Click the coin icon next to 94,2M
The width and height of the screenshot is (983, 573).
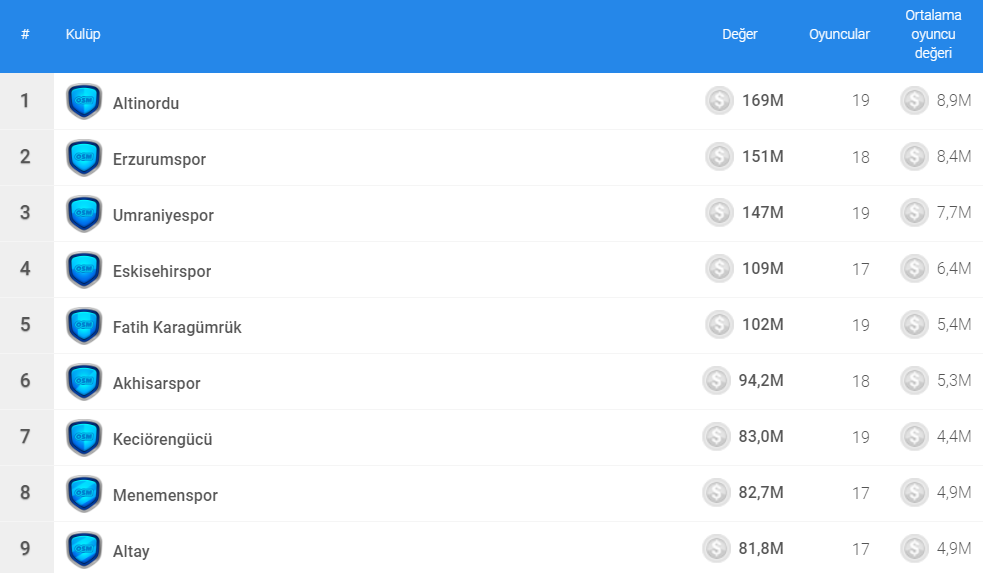coord(716,381)
